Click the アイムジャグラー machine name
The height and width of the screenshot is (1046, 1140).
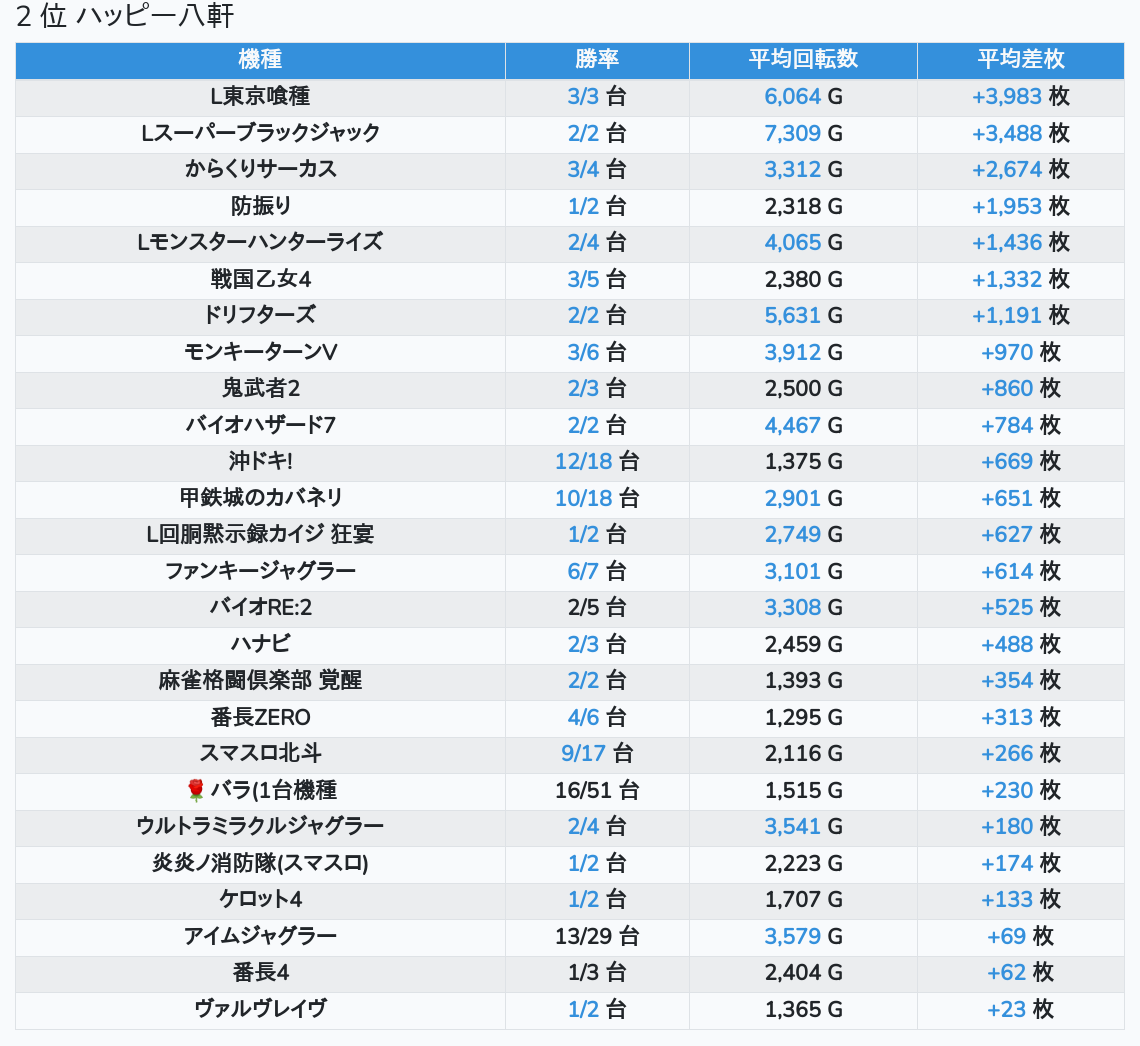260,936
